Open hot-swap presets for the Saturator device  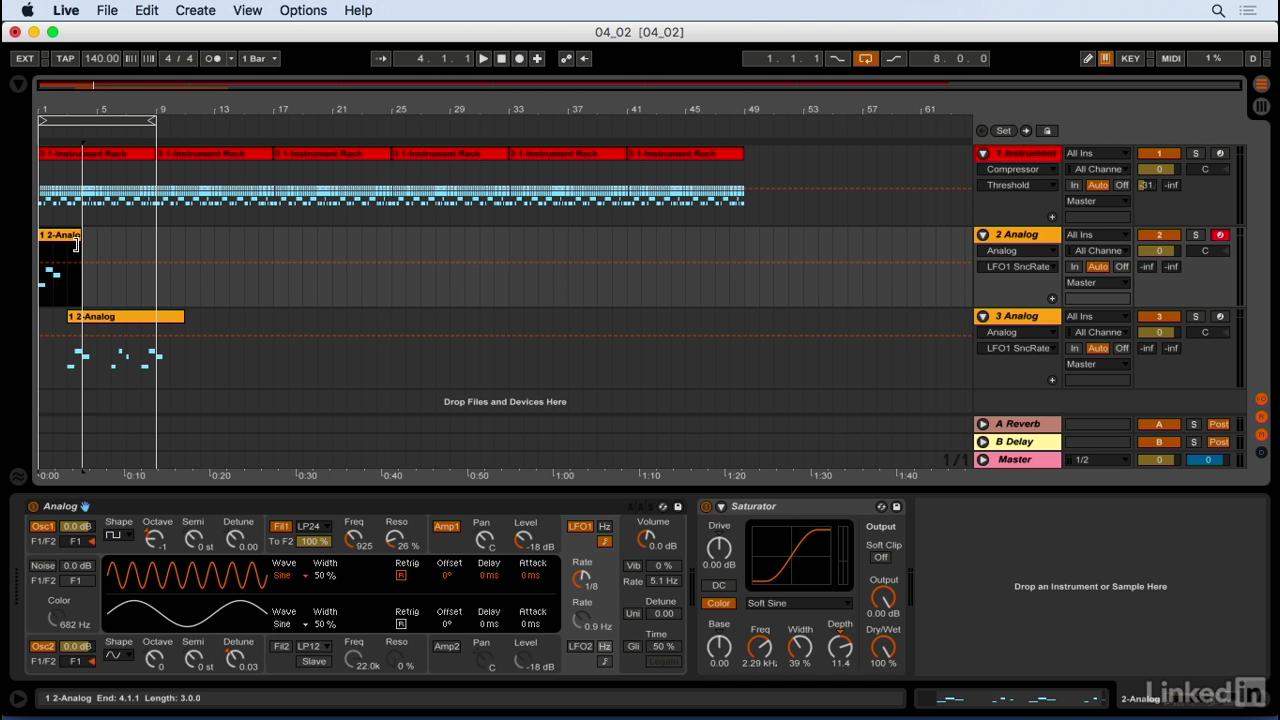pos(881,506)
